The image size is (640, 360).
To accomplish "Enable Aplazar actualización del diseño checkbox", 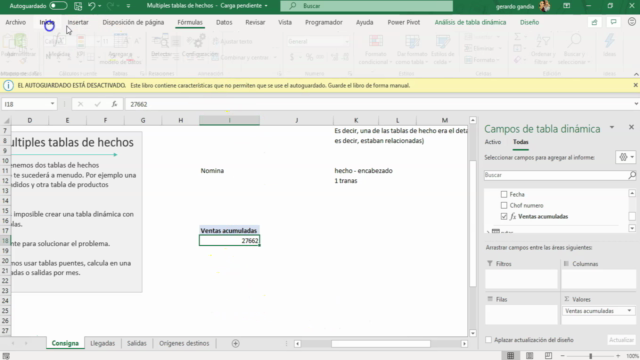I will coord(489,340).
